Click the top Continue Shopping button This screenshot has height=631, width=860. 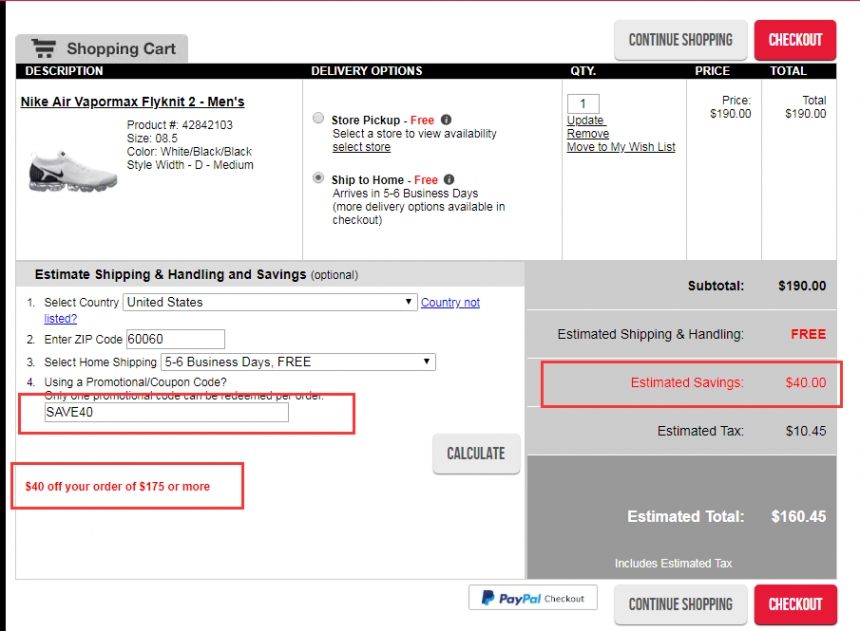pyautogui.click(x=680, y=40)
